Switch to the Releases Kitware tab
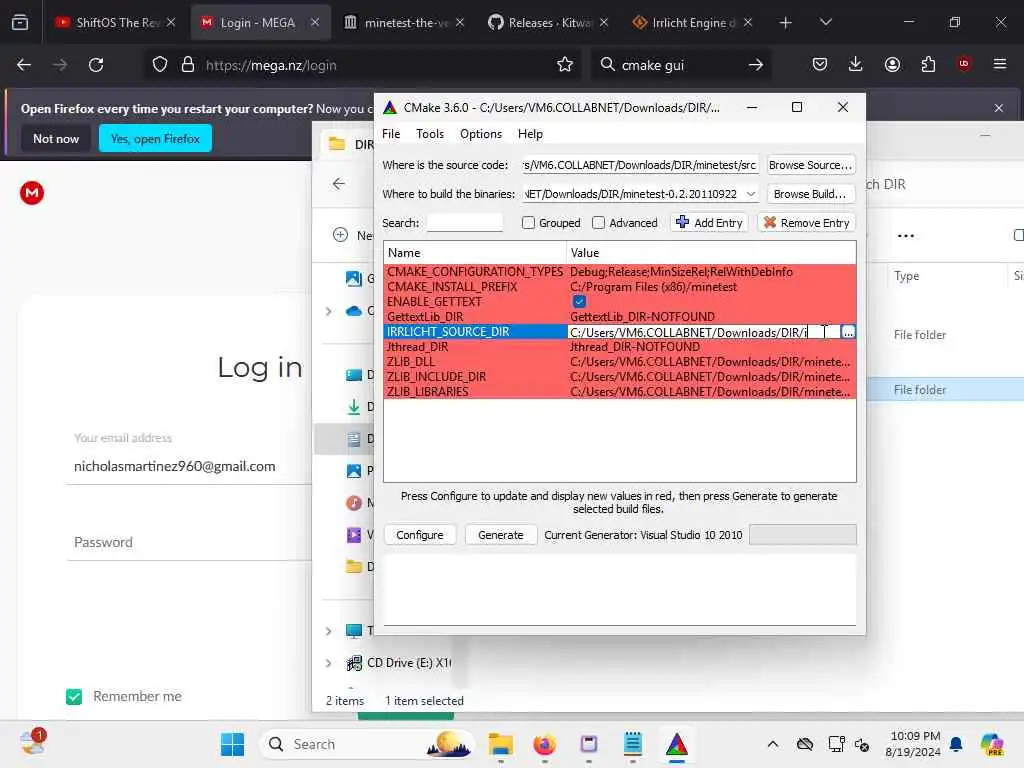 pyautogui.click(x=549, y=22)
